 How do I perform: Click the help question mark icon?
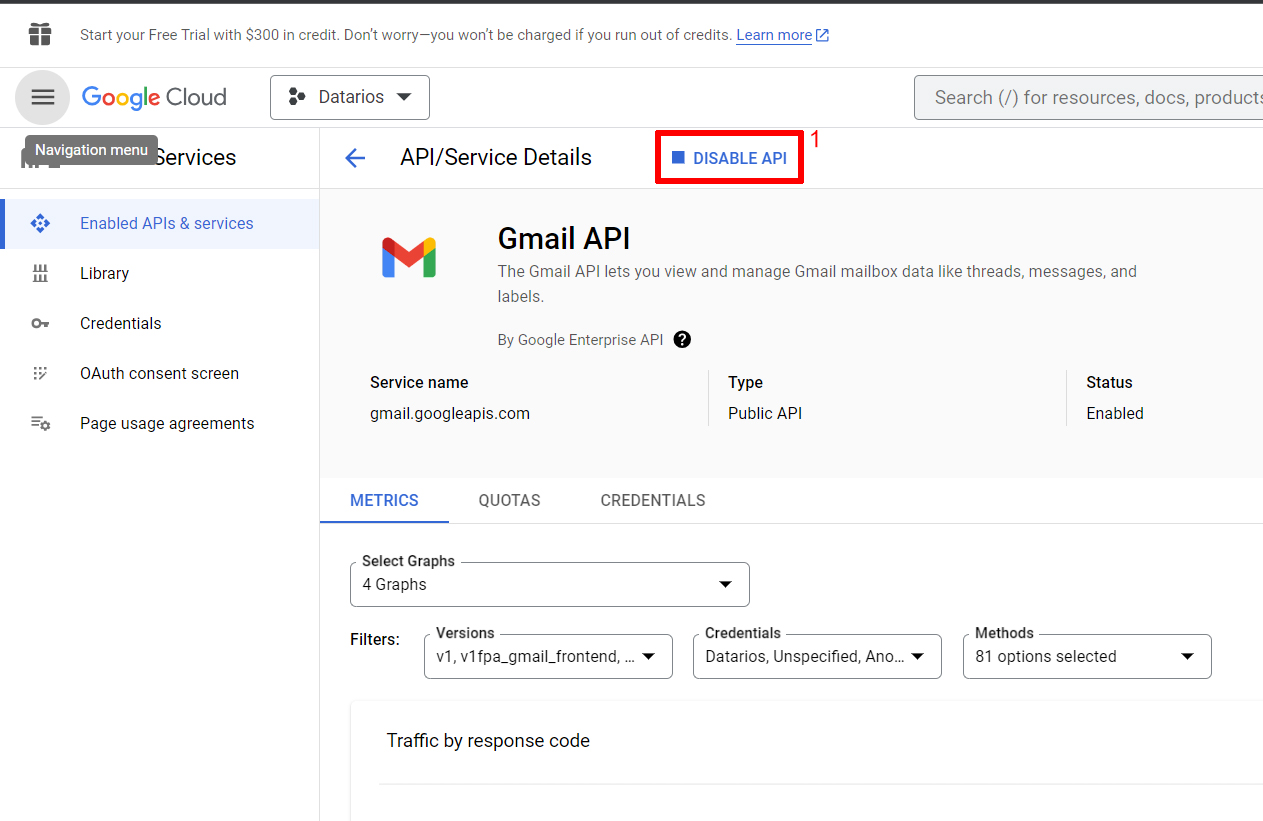(682, 339)
